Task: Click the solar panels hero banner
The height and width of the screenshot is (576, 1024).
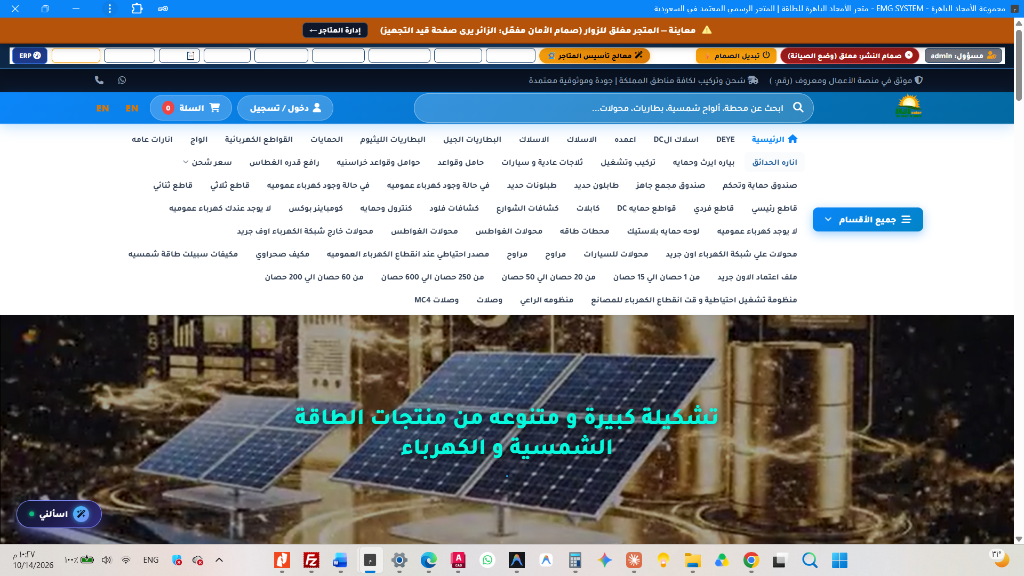Action: (x=507, y=429)
